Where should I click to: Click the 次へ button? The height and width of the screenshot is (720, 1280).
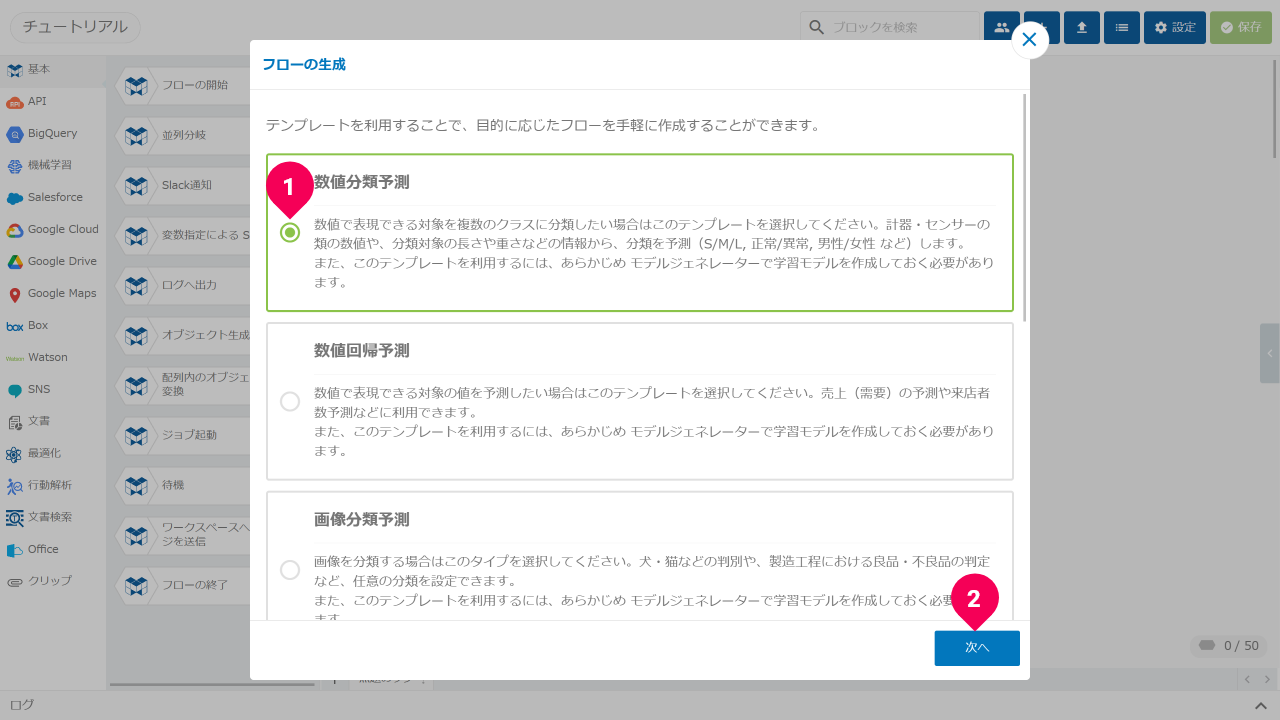click(x=976, y=648)
